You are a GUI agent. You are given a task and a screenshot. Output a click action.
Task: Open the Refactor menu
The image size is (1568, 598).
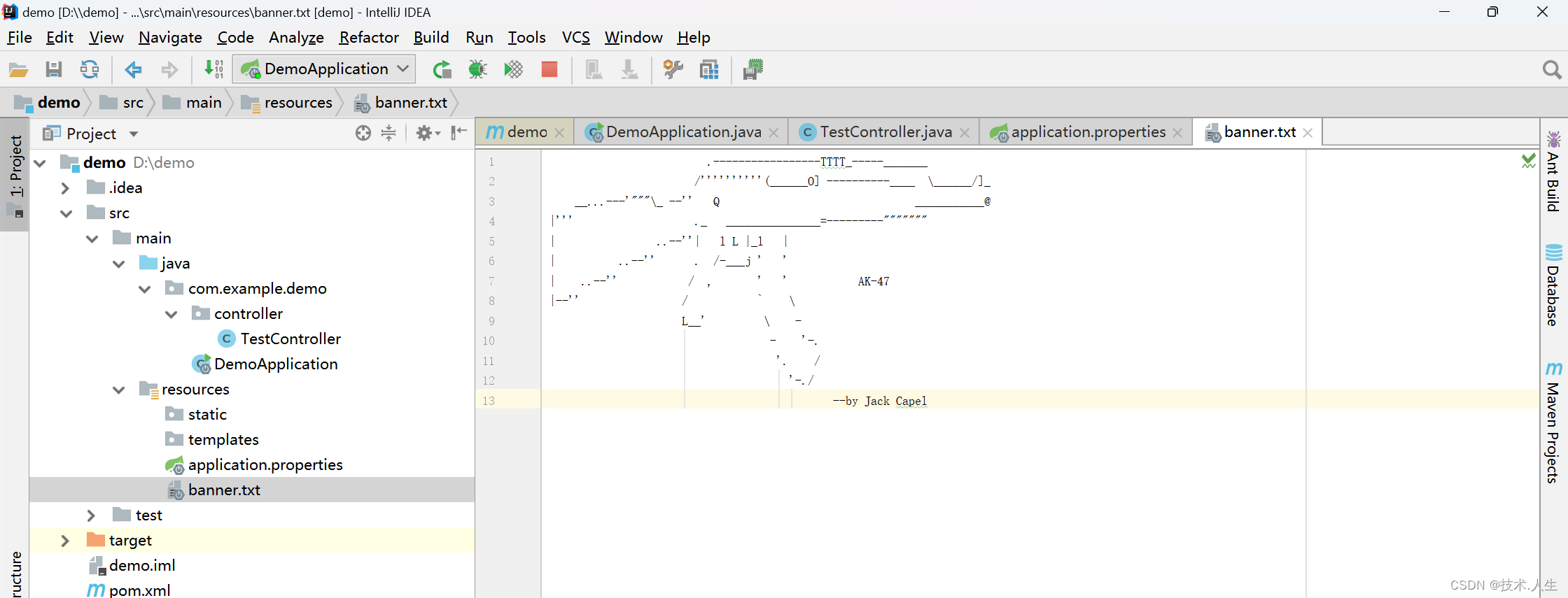369,37
